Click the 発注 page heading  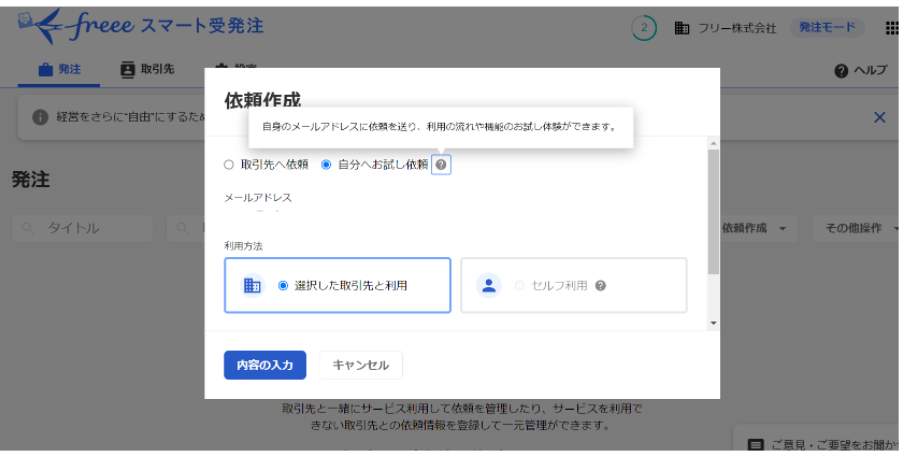click(31, 180)
